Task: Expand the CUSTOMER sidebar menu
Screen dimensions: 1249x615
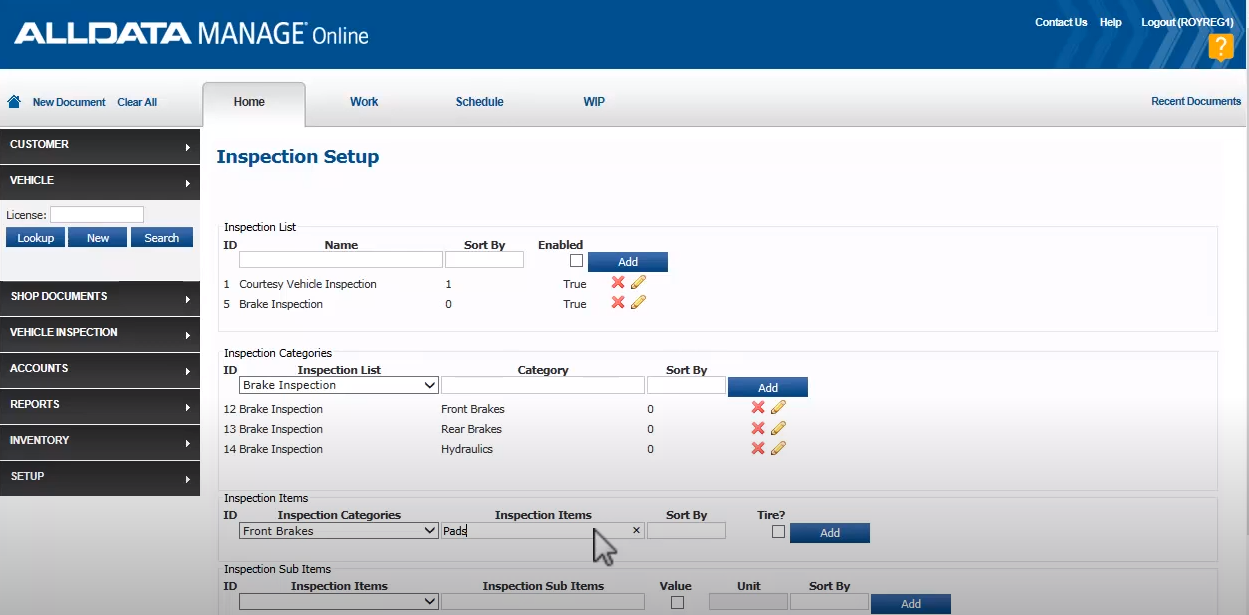Action: [100, 146]
